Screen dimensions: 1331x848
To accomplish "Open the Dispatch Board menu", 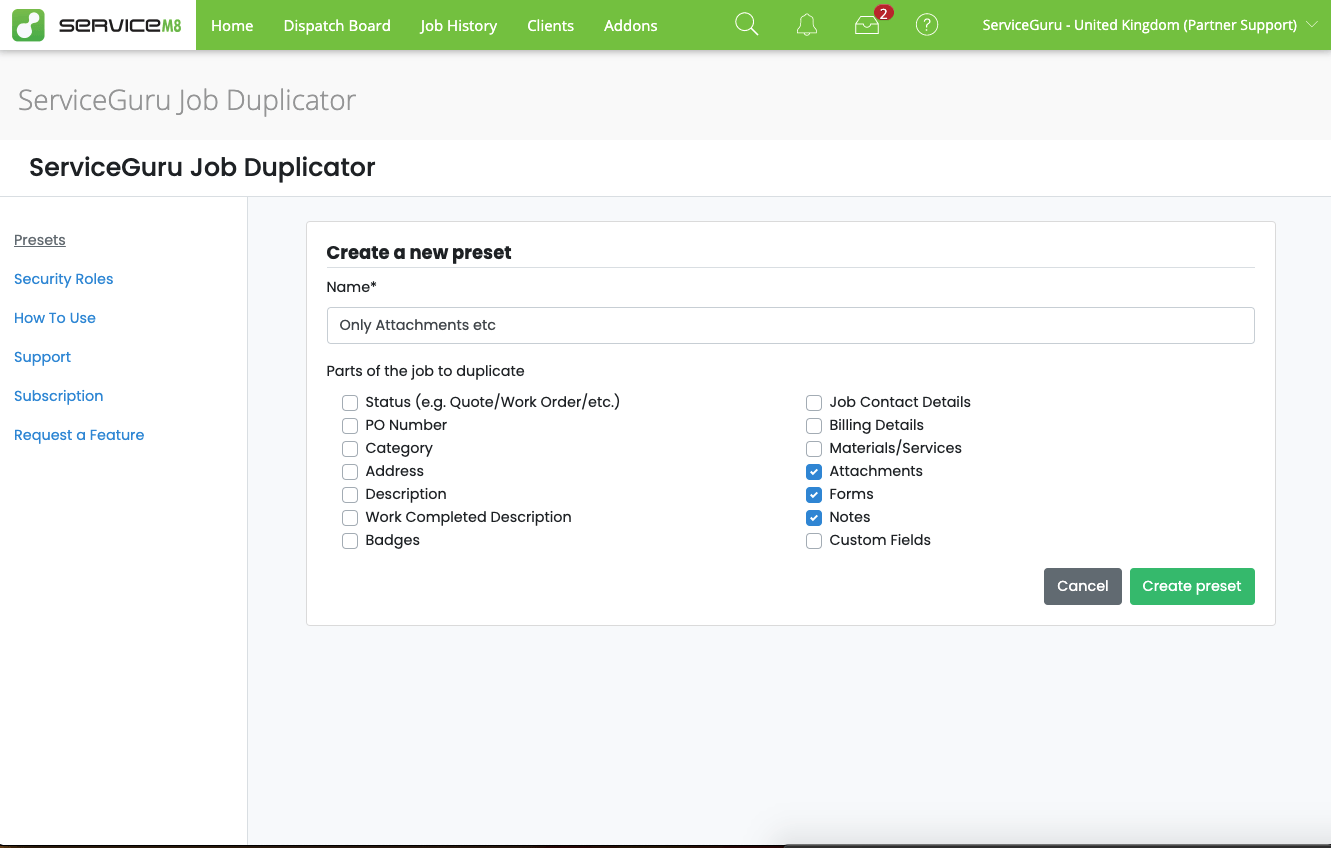I will tap(337, 25).
